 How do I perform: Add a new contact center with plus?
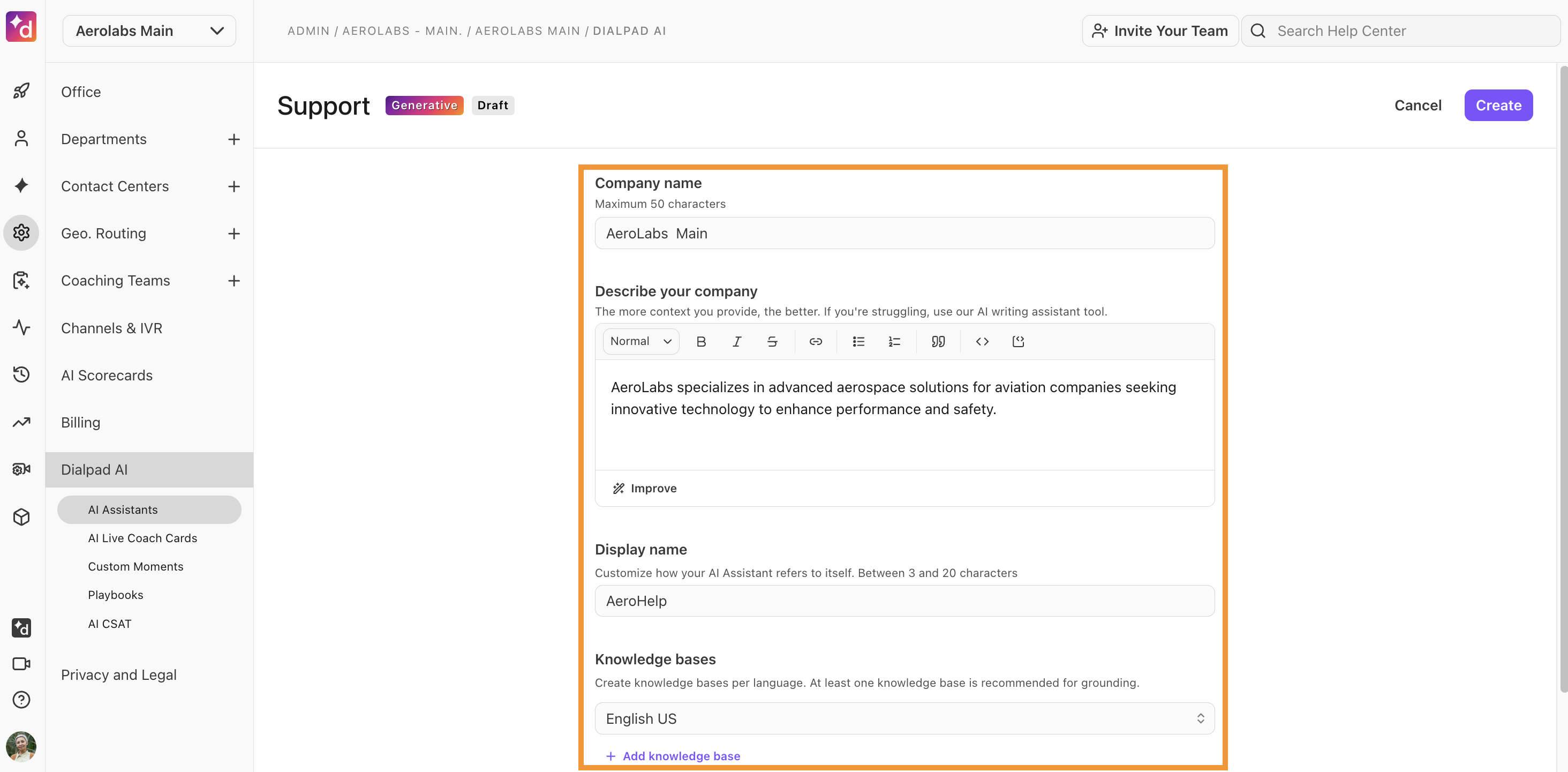pyautogui.click(x=233, y=186)
